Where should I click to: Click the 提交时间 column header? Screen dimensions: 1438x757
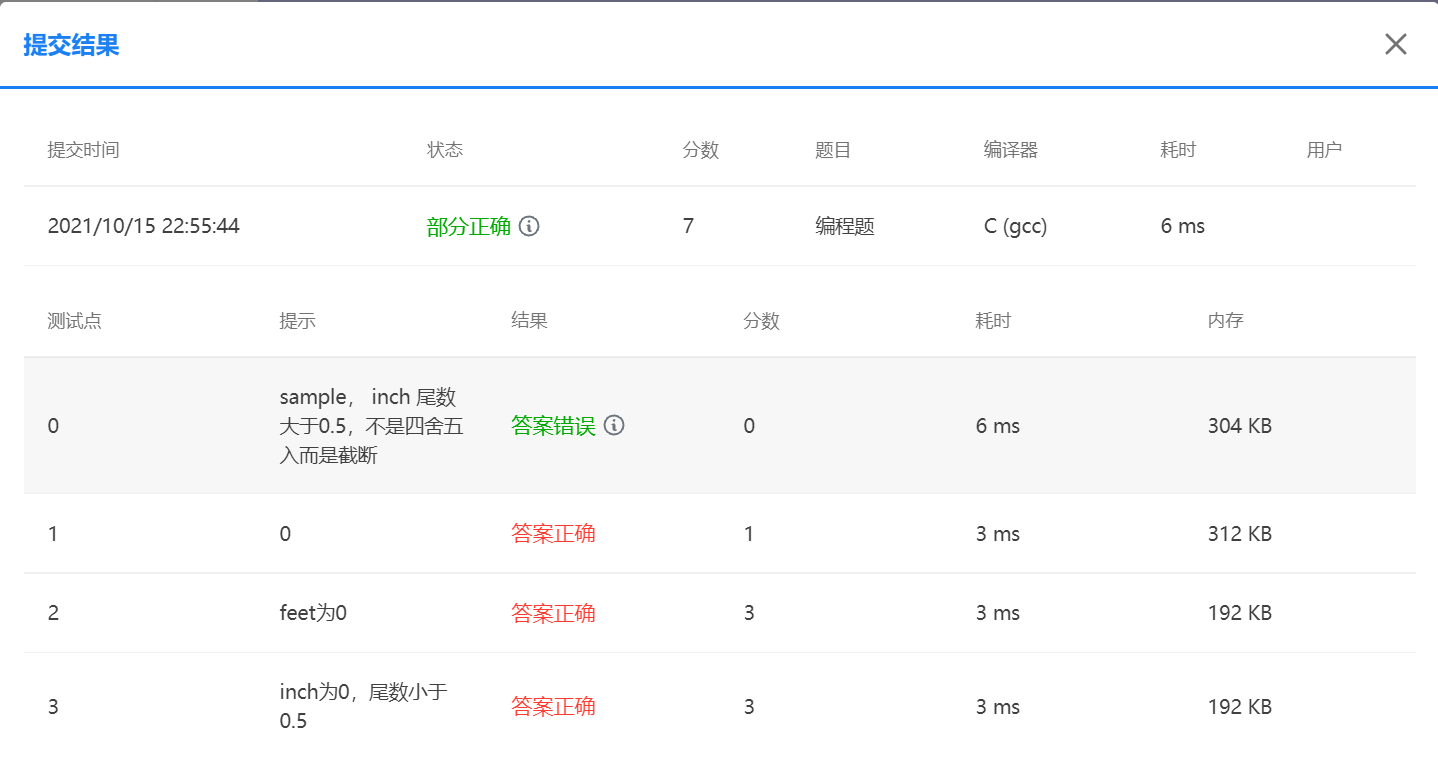click(x=83, y=150)
